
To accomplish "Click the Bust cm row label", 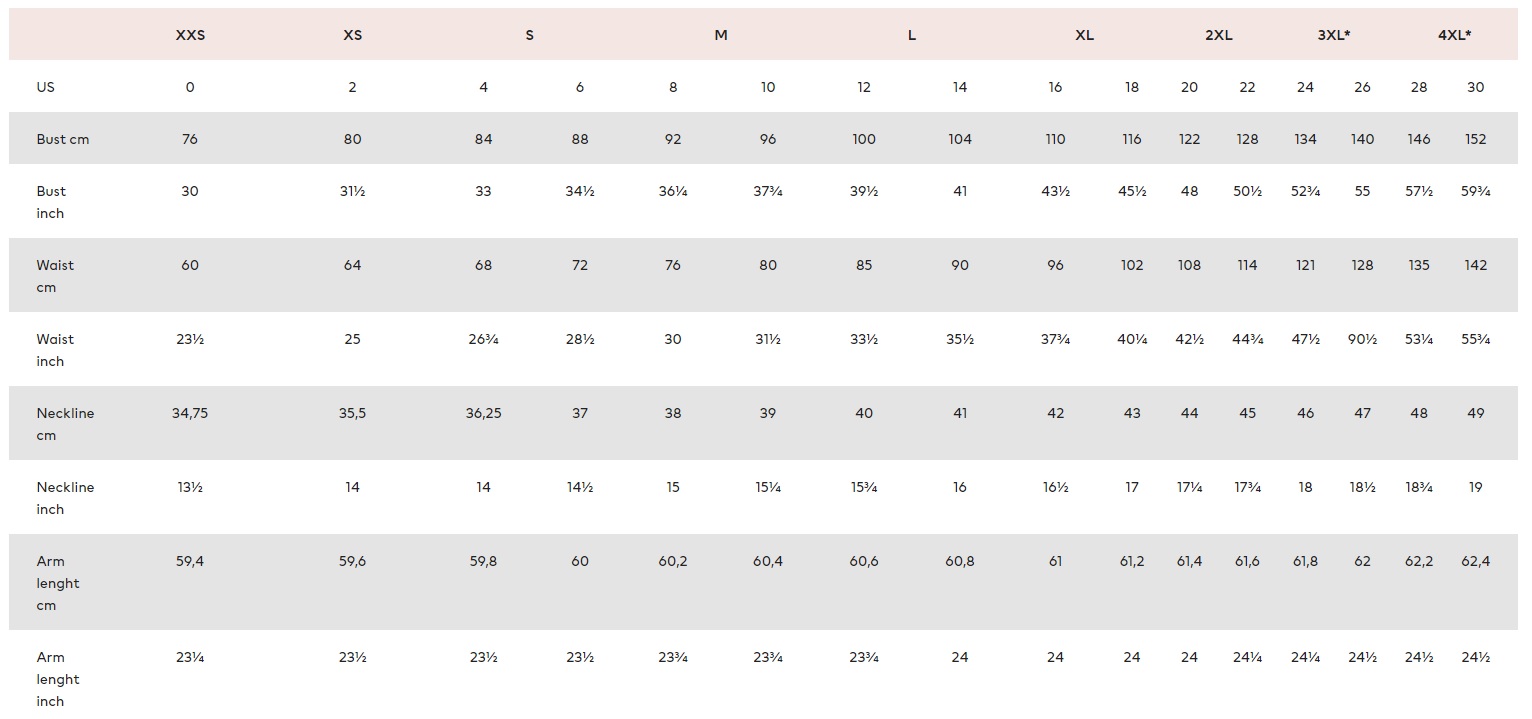I will (63, 139).
